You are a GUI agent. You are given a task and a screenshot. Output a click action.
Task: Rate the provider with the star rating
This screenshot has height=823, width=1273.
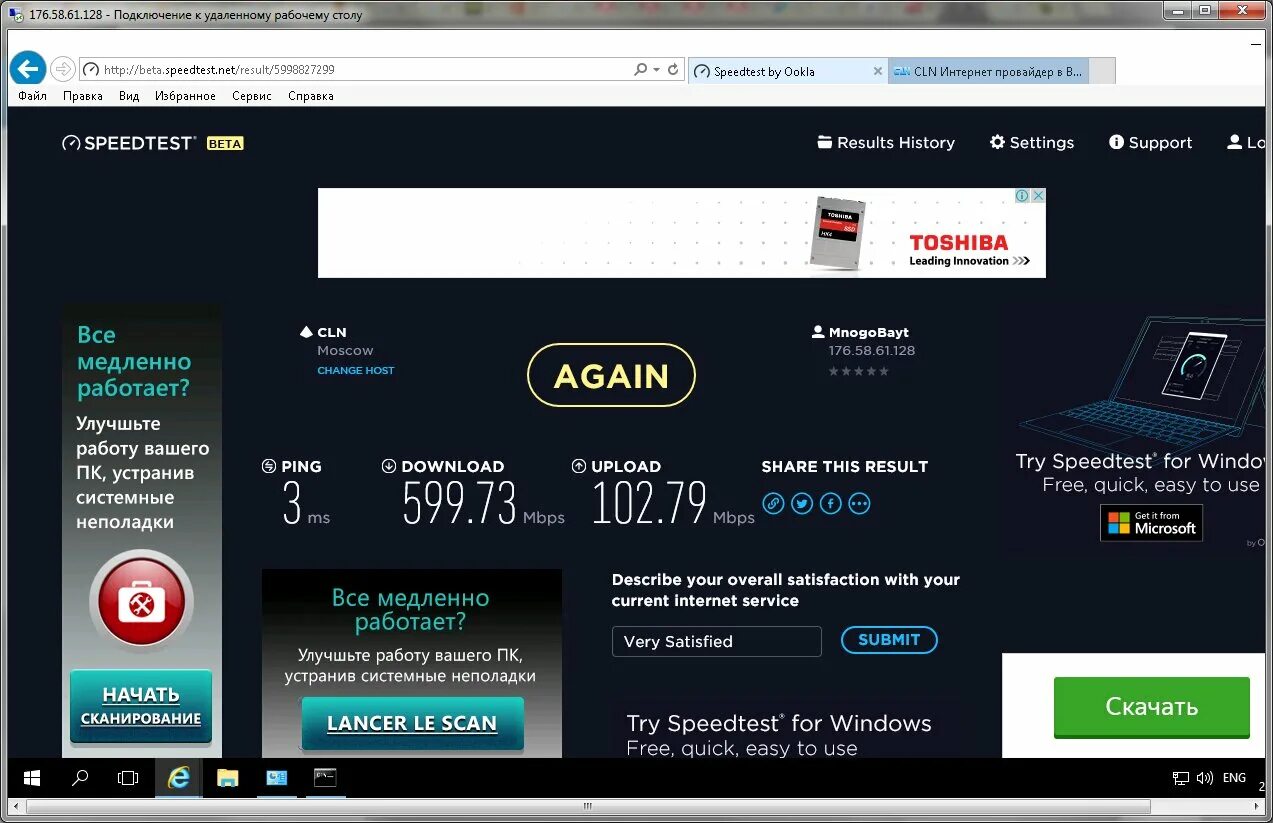(858, 371)
